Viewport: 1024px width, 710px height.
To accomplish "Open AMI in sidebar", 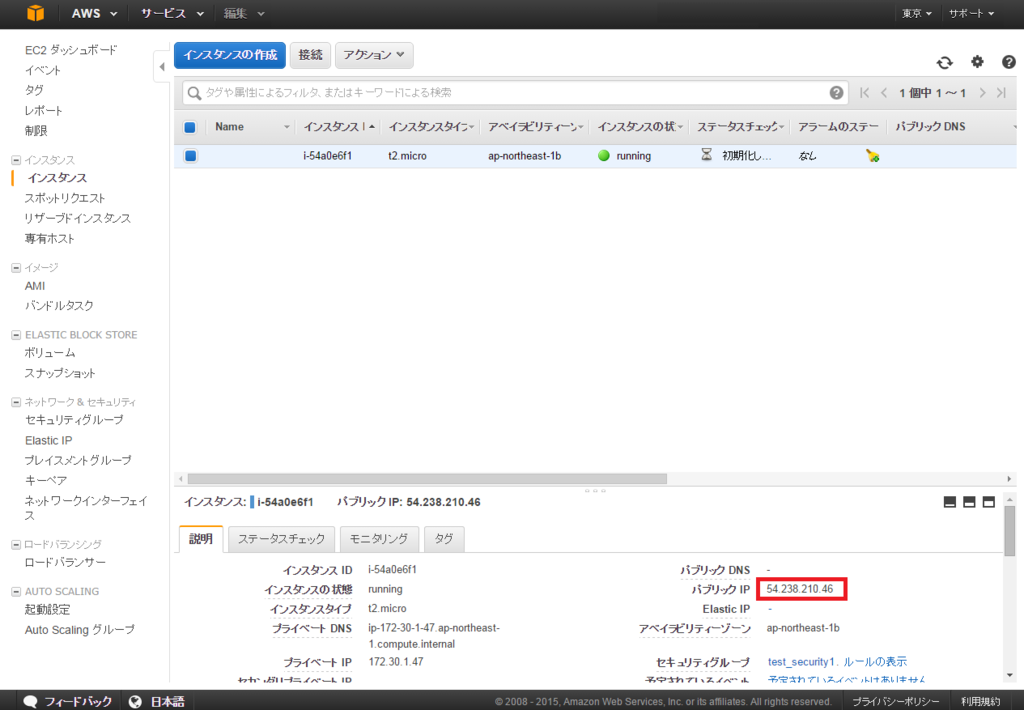I will 35,286.
